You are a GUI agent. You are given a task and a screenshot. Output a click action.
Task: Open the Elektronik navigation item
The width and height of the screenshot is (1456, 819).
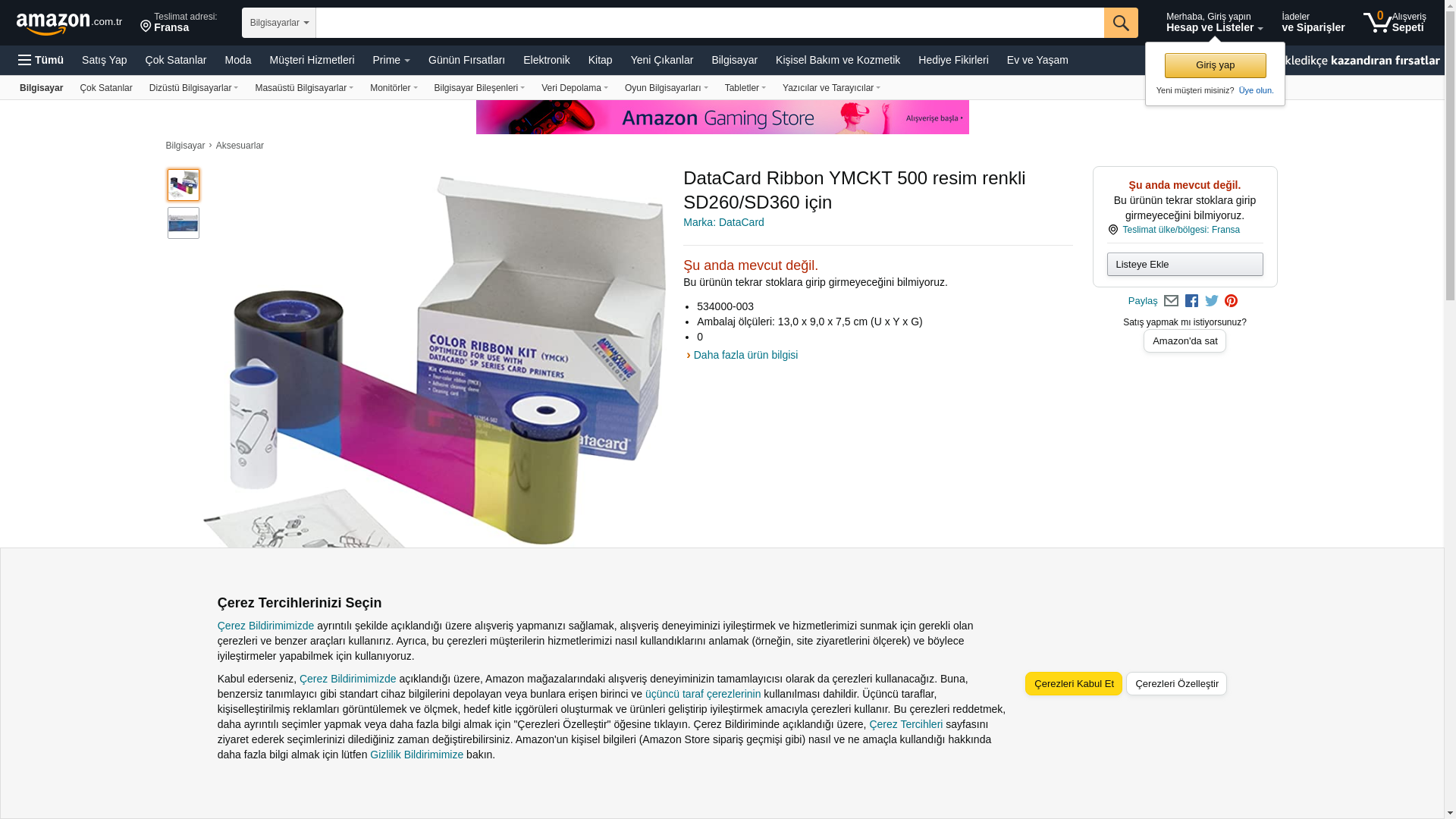pos(546,60)
